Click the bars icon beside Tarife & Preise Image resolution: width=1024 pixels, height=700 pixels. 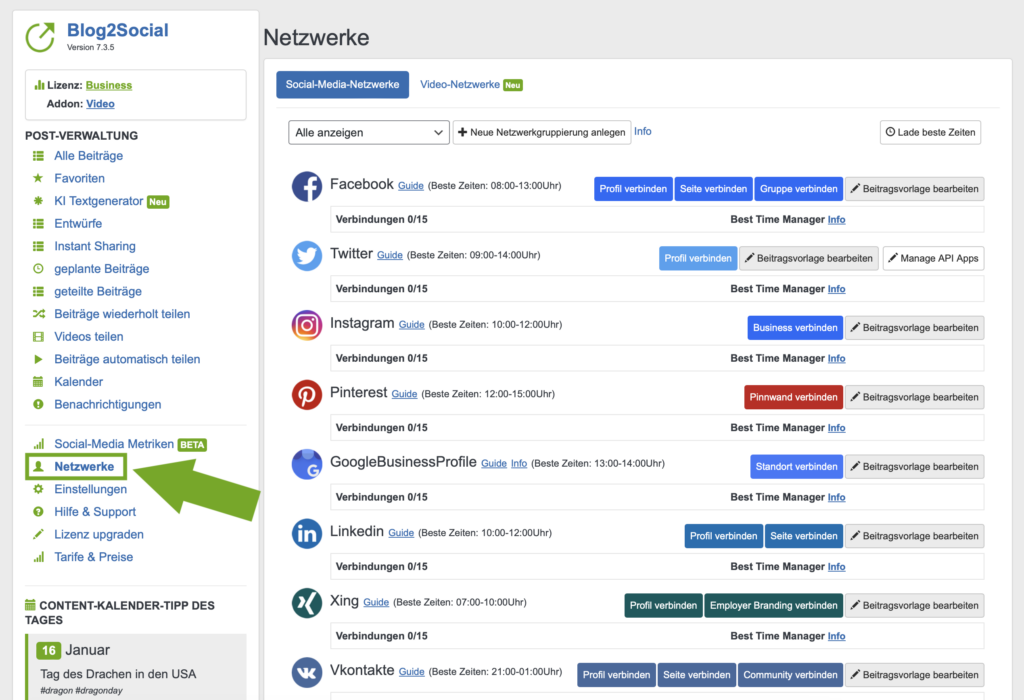point(39,557)
